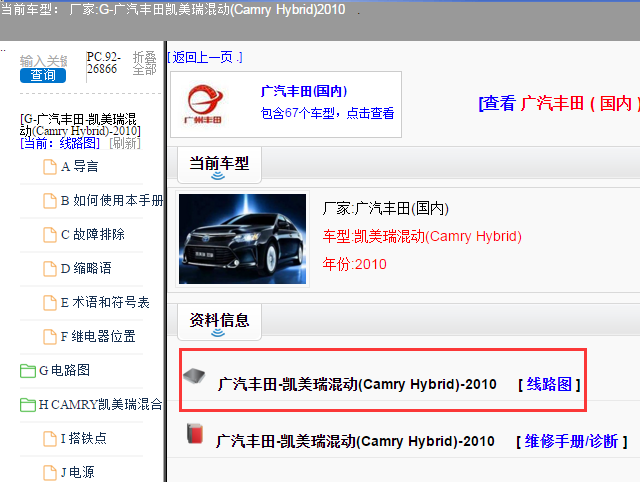This screenshot has height=482, width=640.
Task: Open tree item D 缩略语
Action: 86,268
